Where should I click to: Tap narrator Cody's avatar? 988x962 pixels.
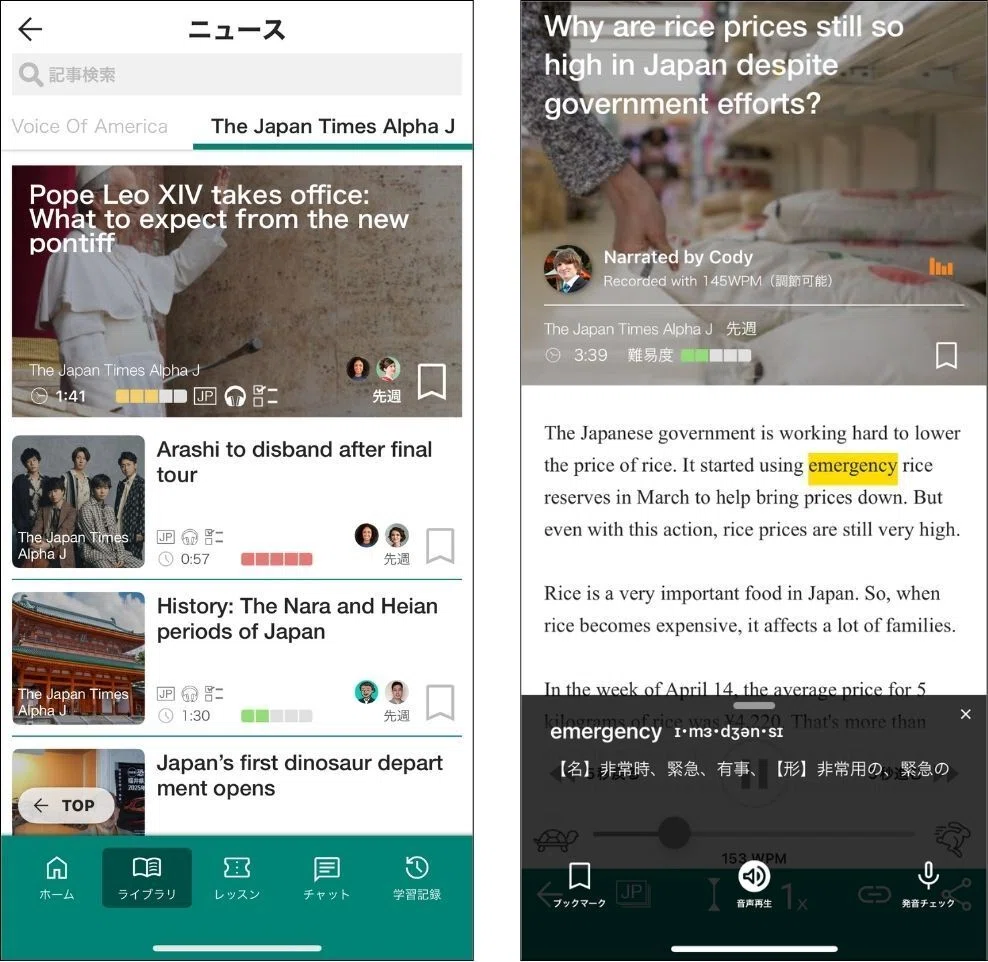pyautogui.click(x=568, y=269)
